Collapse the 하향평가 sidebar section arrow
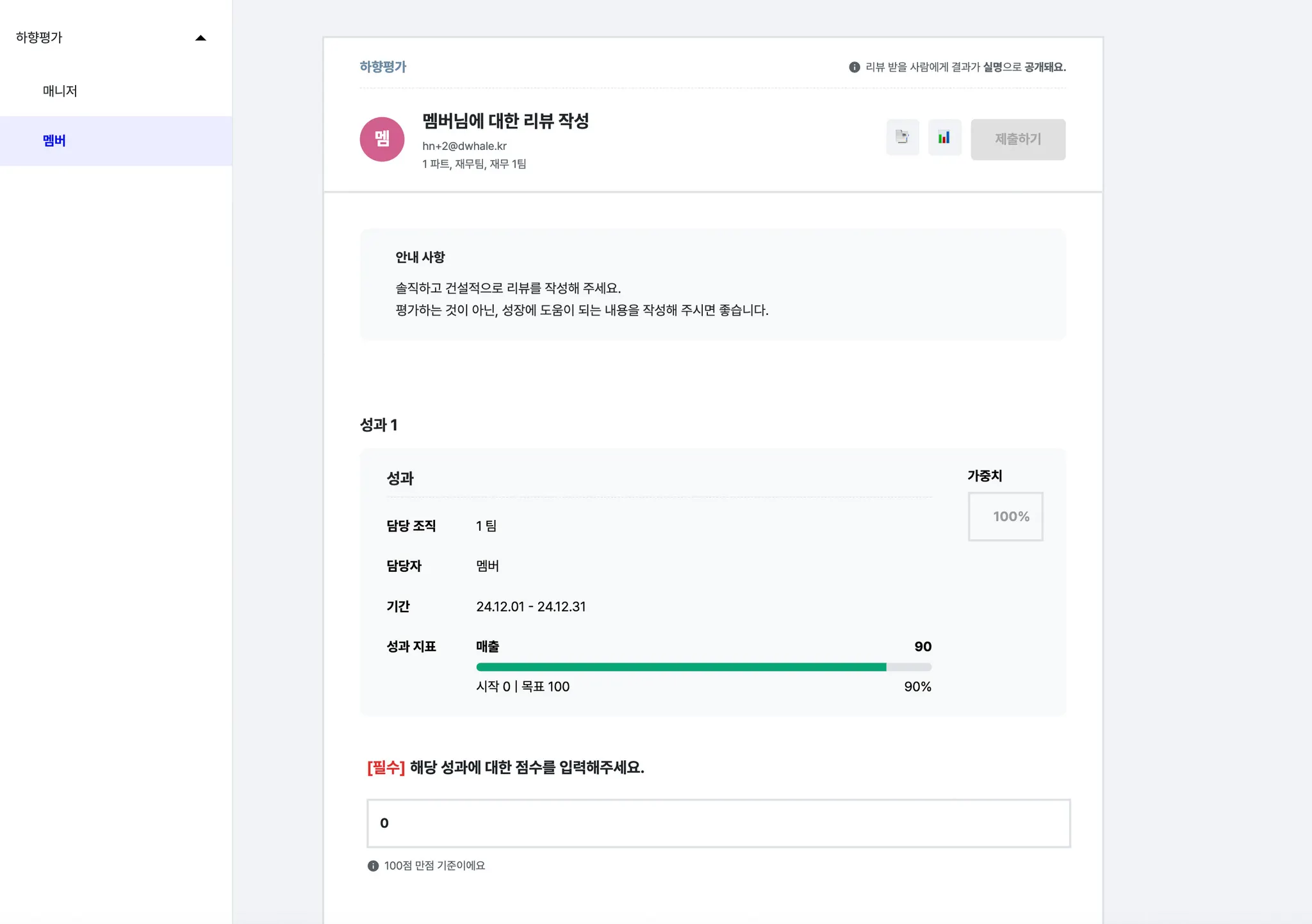Image resolution: width=1312 pixels, height=924 pixels. [x=201, y=38]
